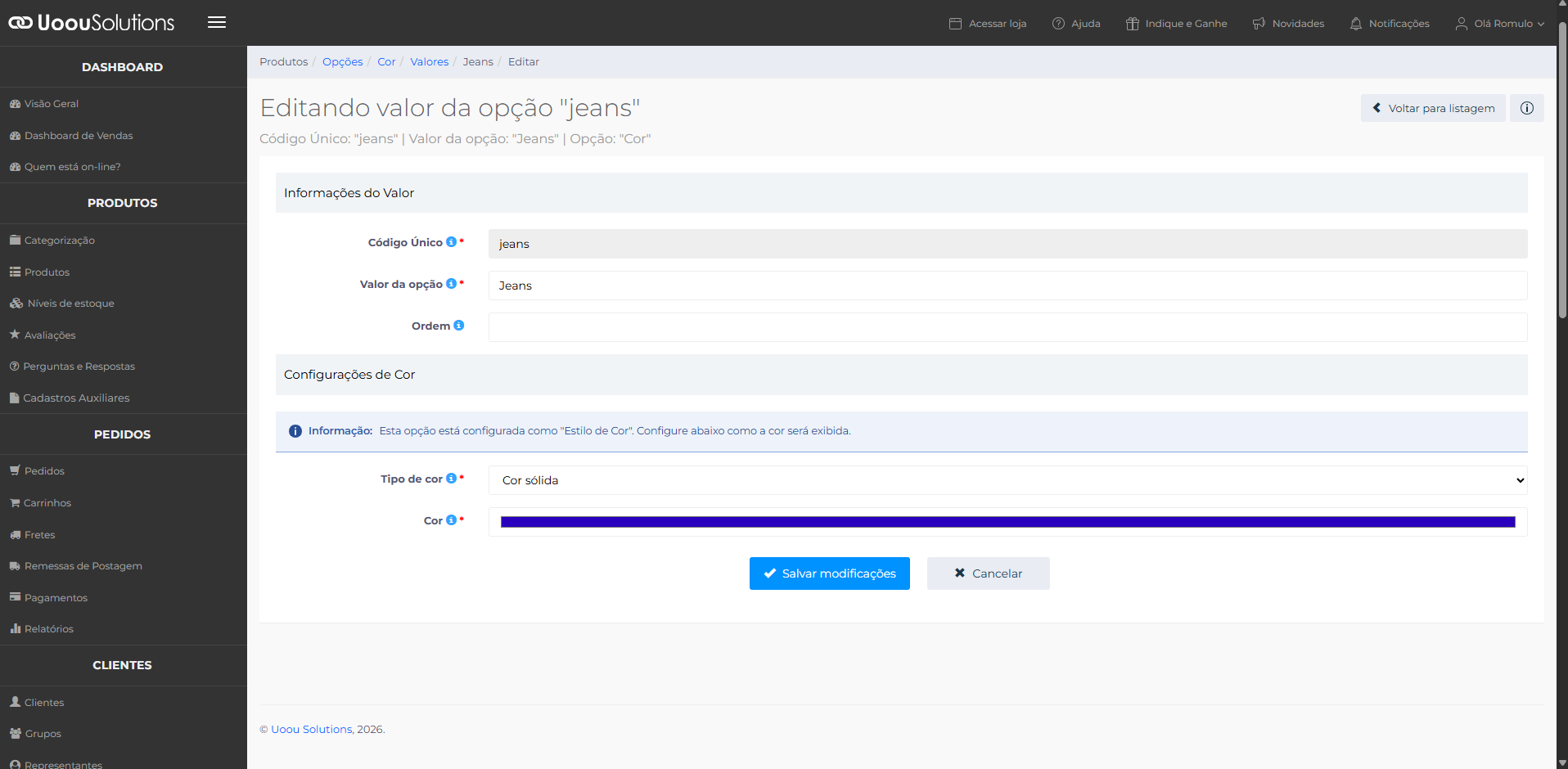The image size is (1568, 769).
Task: Click the Ajuda question mark icon
Action: click(1058, 24)
